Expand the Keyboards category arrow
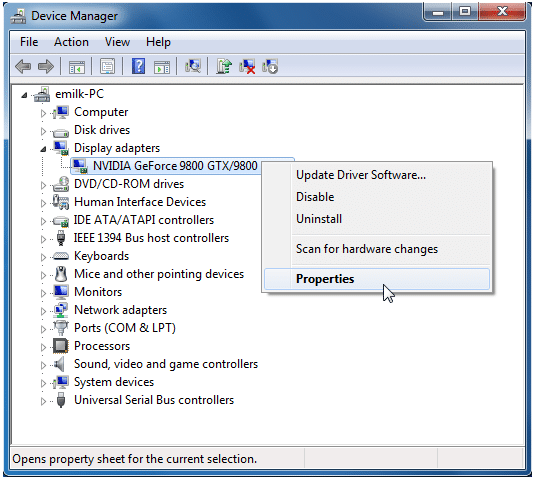 [43, 257]
